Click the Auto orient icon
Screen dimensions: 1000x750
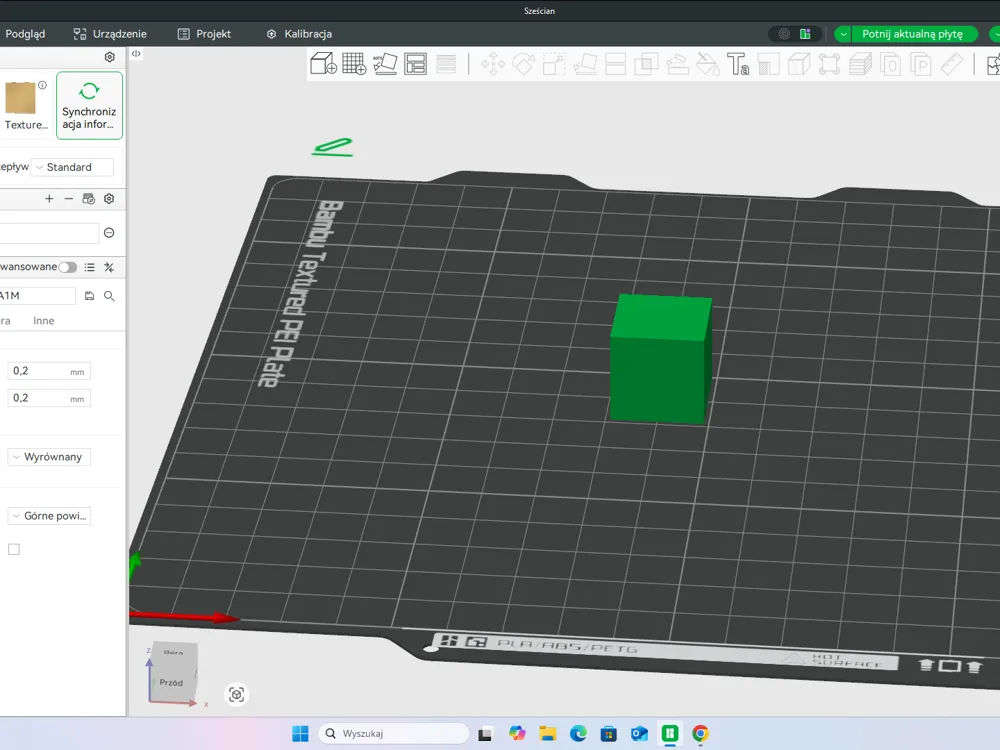(x=385, y=64)
